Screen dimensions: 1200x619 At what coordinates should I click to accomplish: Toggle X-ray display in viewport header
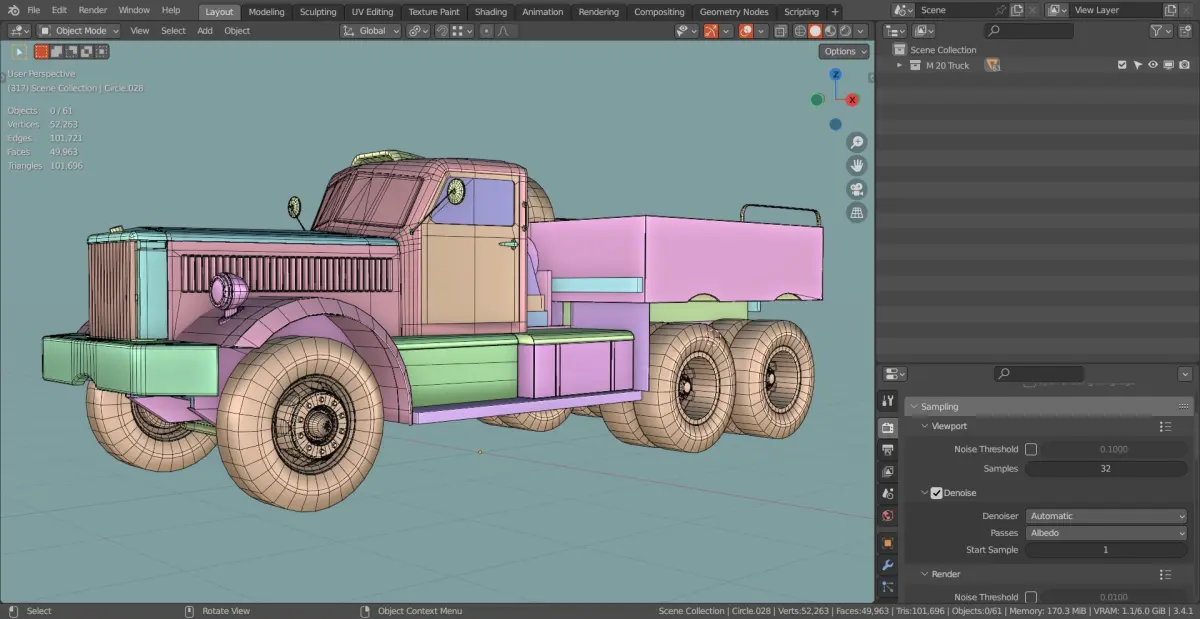(781, 31)
